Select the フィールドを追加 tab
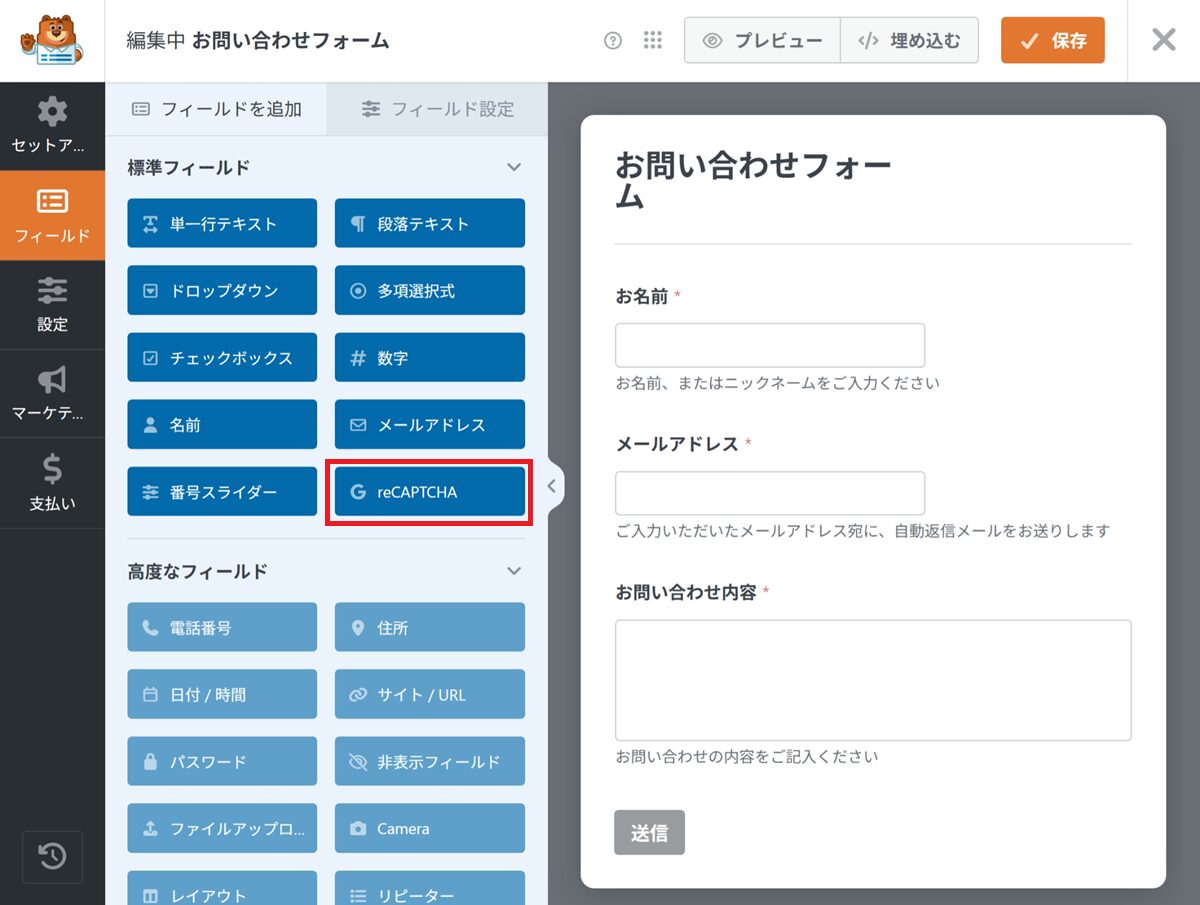Viewport: 1200px width, 905px height. pyautogui.click(x=216, y=109)
